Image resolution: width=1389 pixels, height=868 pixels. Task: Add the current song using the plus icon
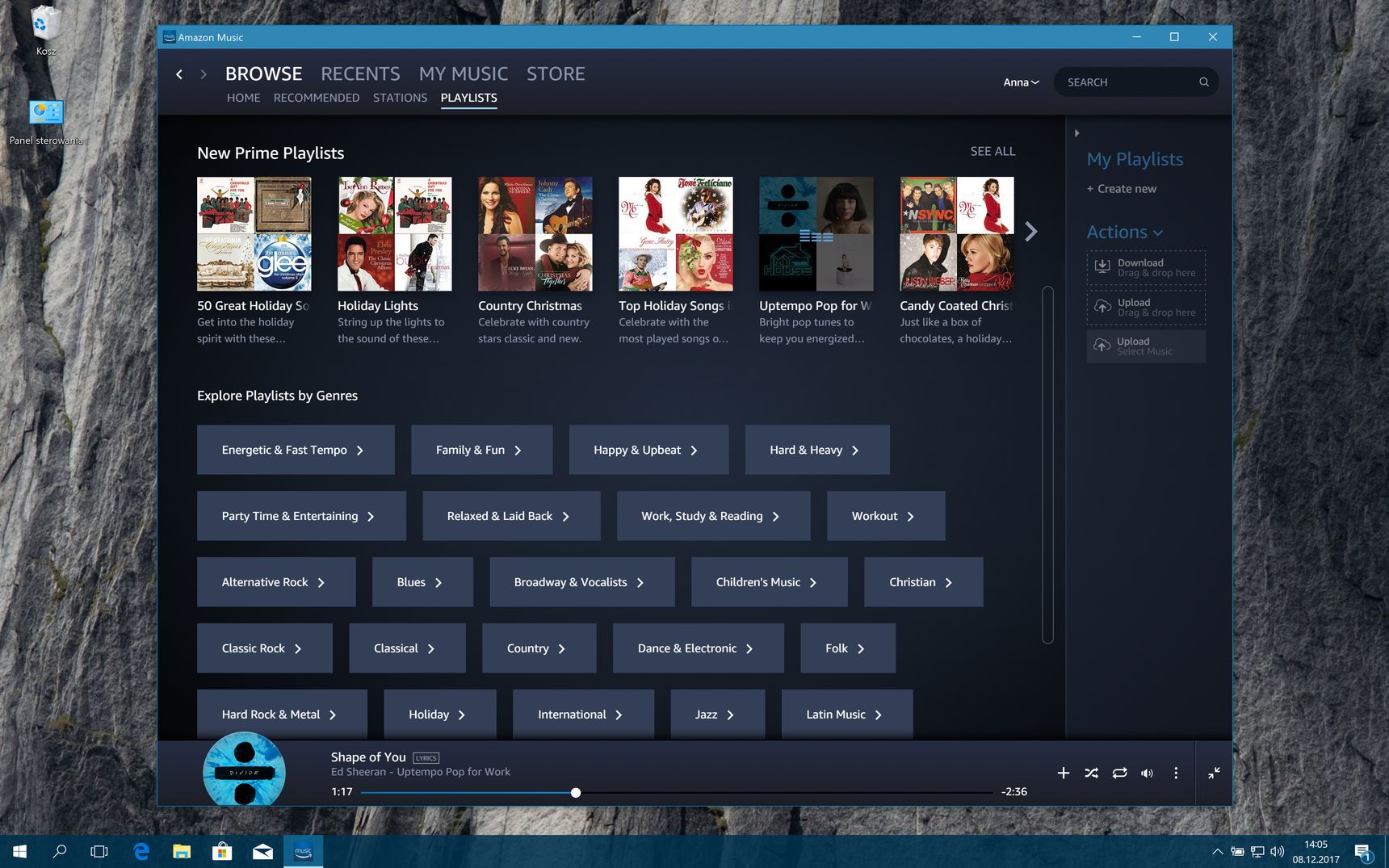(x=1064, y=773)
